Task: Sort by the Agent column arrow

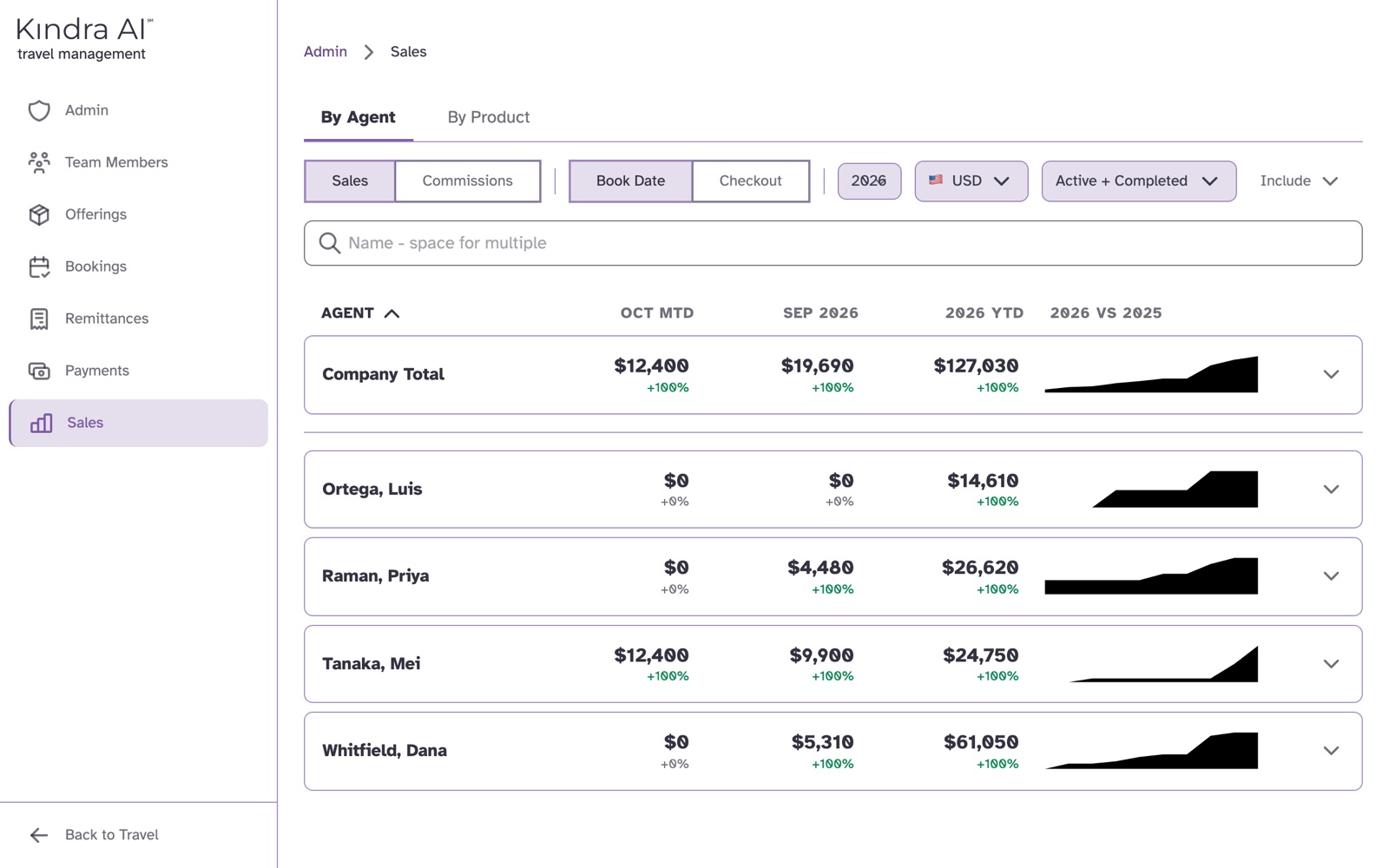Action: tap(392, 313)
